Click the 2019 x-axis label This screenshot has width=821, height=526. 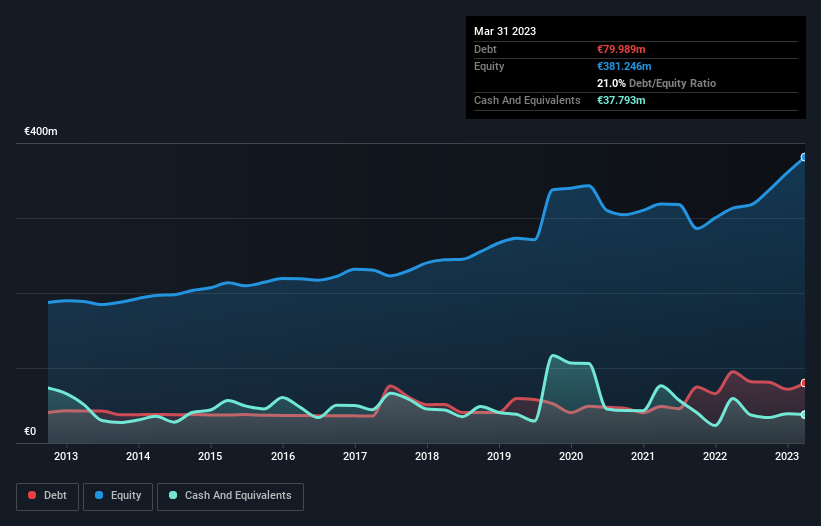(499, 456)
